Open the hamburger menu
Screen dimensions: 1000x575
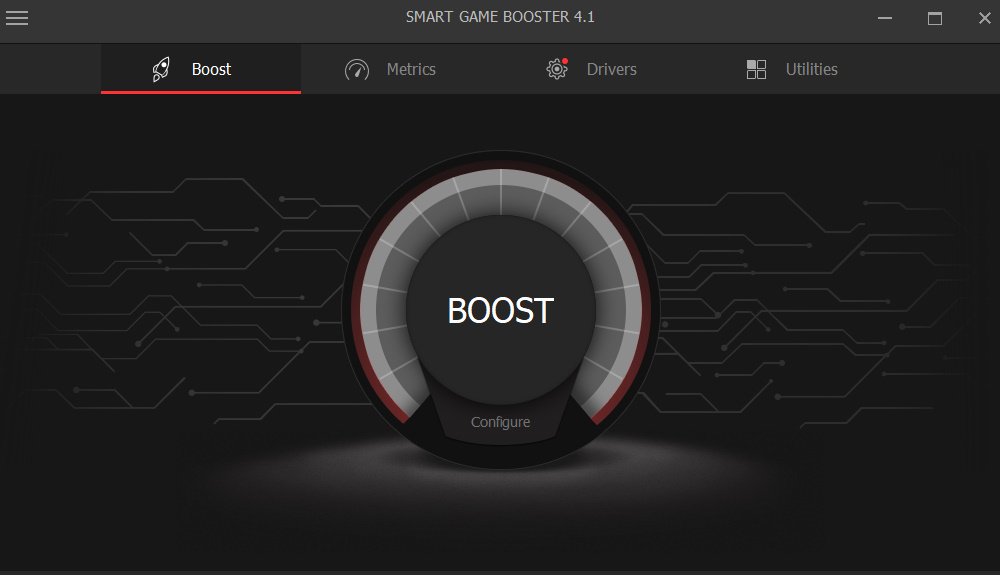point(17,17)
